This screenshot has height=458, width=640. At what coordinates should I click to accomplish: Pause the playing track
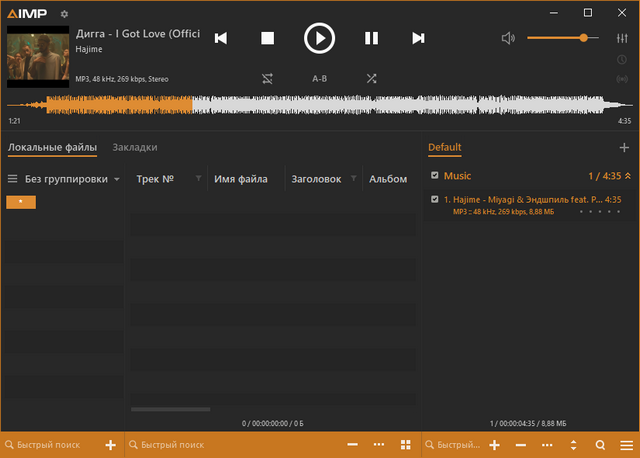(x=371, y=38)
